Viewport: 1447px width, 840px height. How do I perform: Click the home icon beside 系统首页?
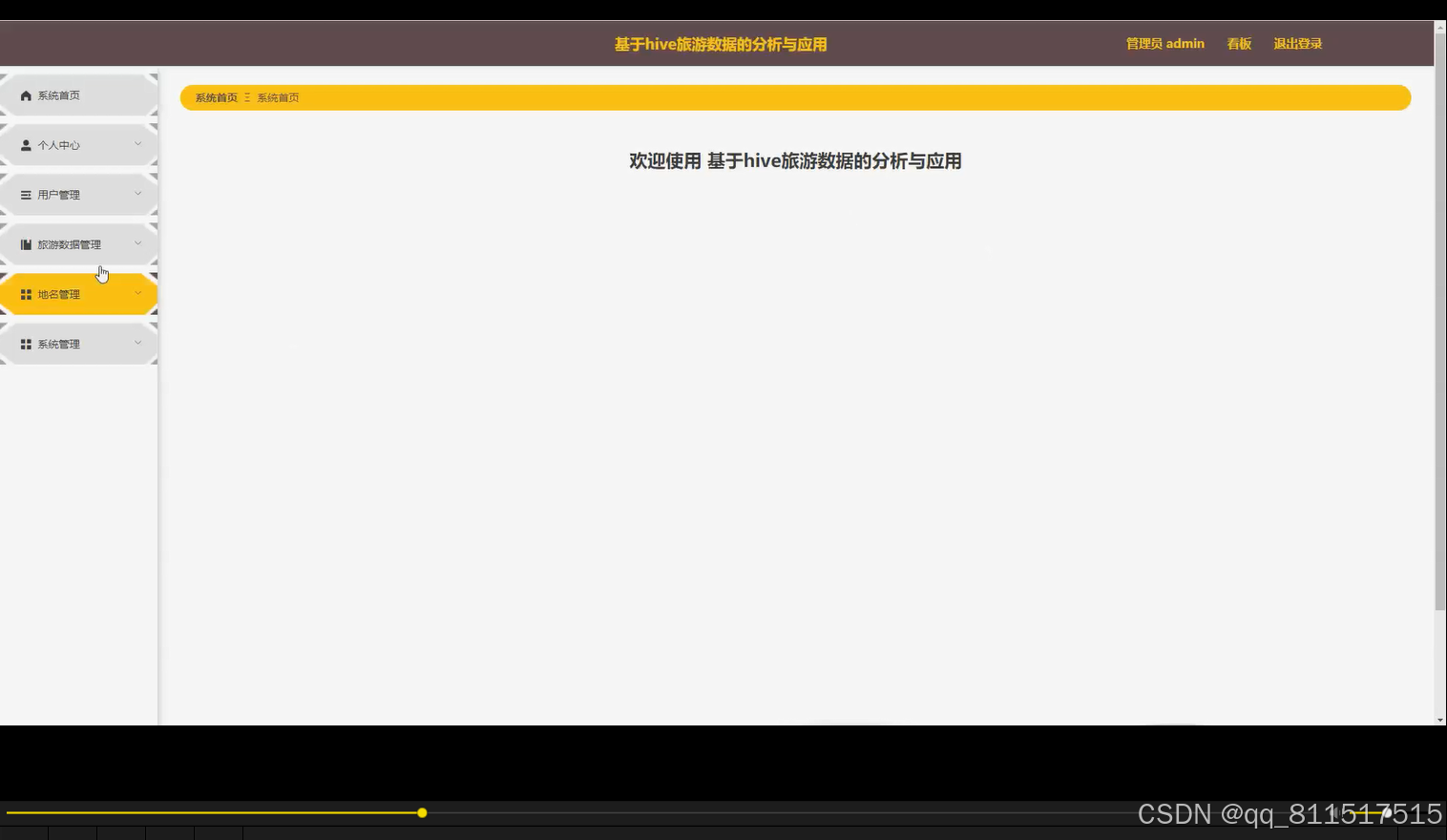26,94
